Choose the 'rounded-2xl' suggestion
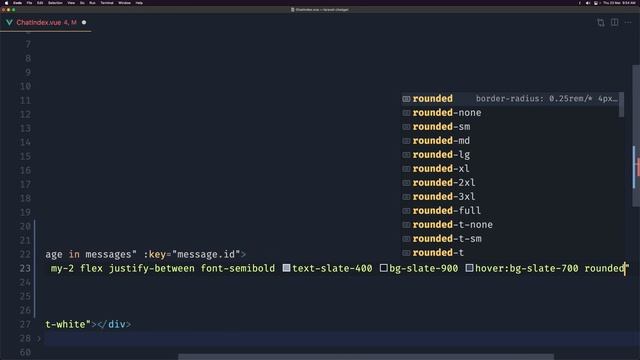 pyautogui.click(x=511, y=182)
